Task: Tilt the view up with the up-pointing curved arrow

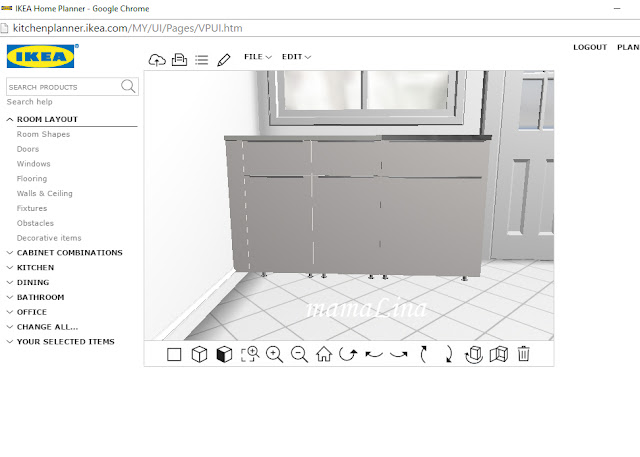Action: (424, 354)
